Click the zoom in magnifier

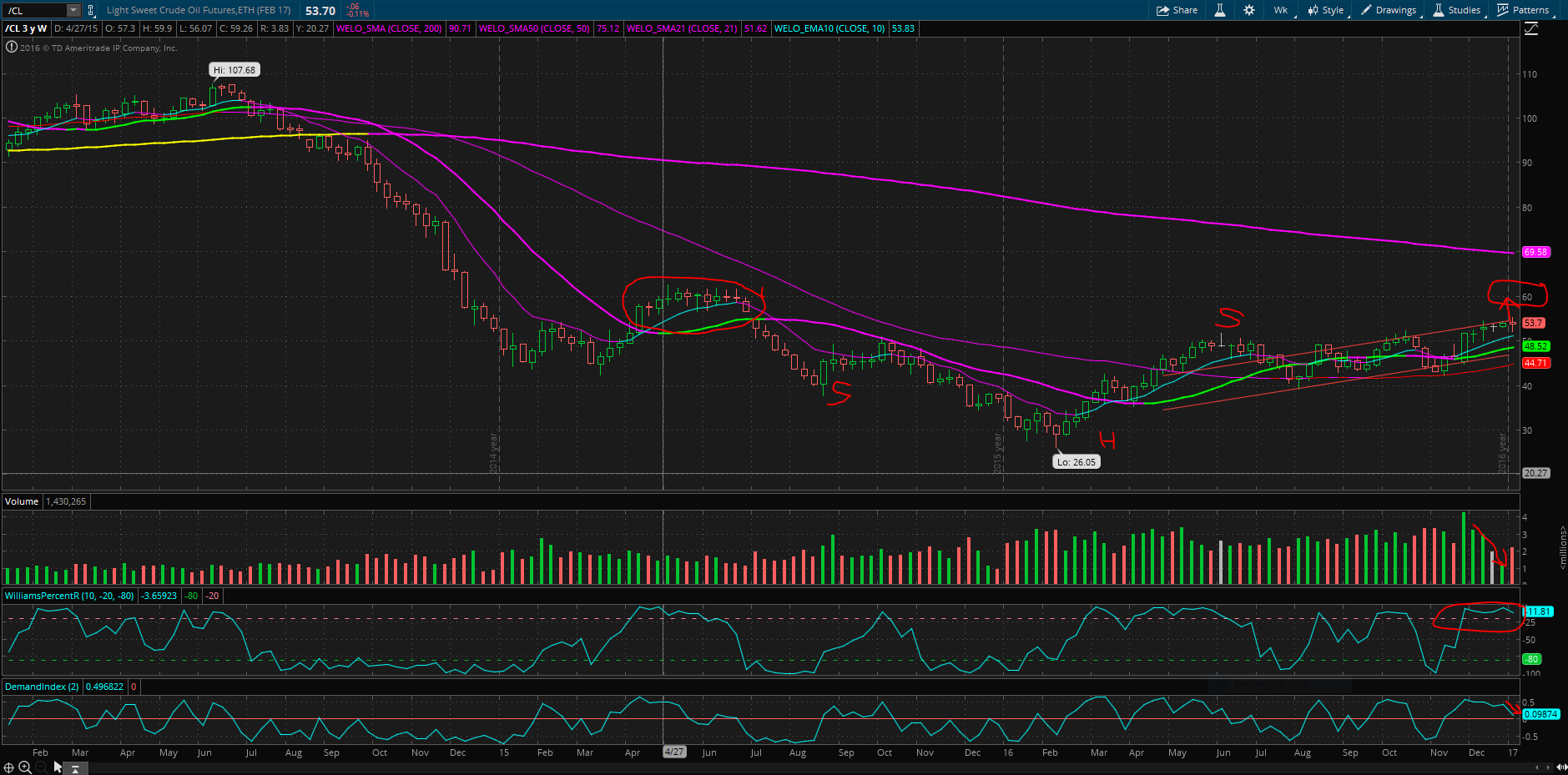(25, 767)
